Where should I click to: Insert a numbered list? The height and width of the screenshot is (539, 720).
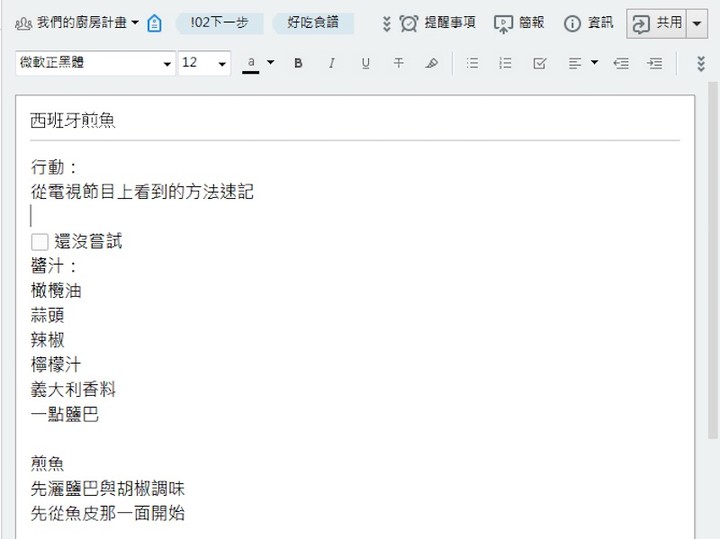point(505,63)
